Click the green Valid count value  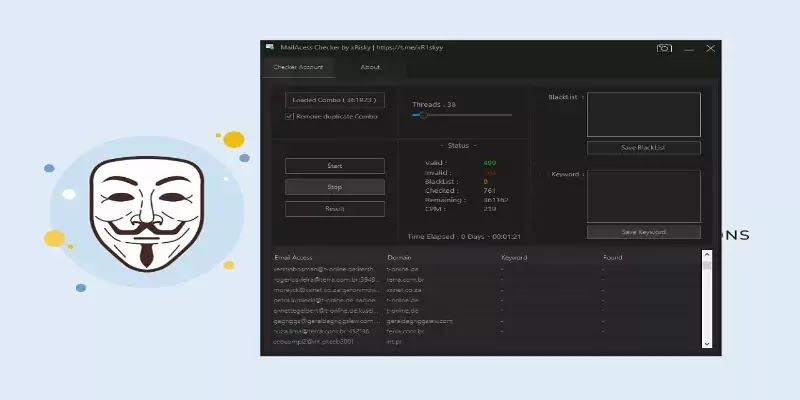point(489,163)
